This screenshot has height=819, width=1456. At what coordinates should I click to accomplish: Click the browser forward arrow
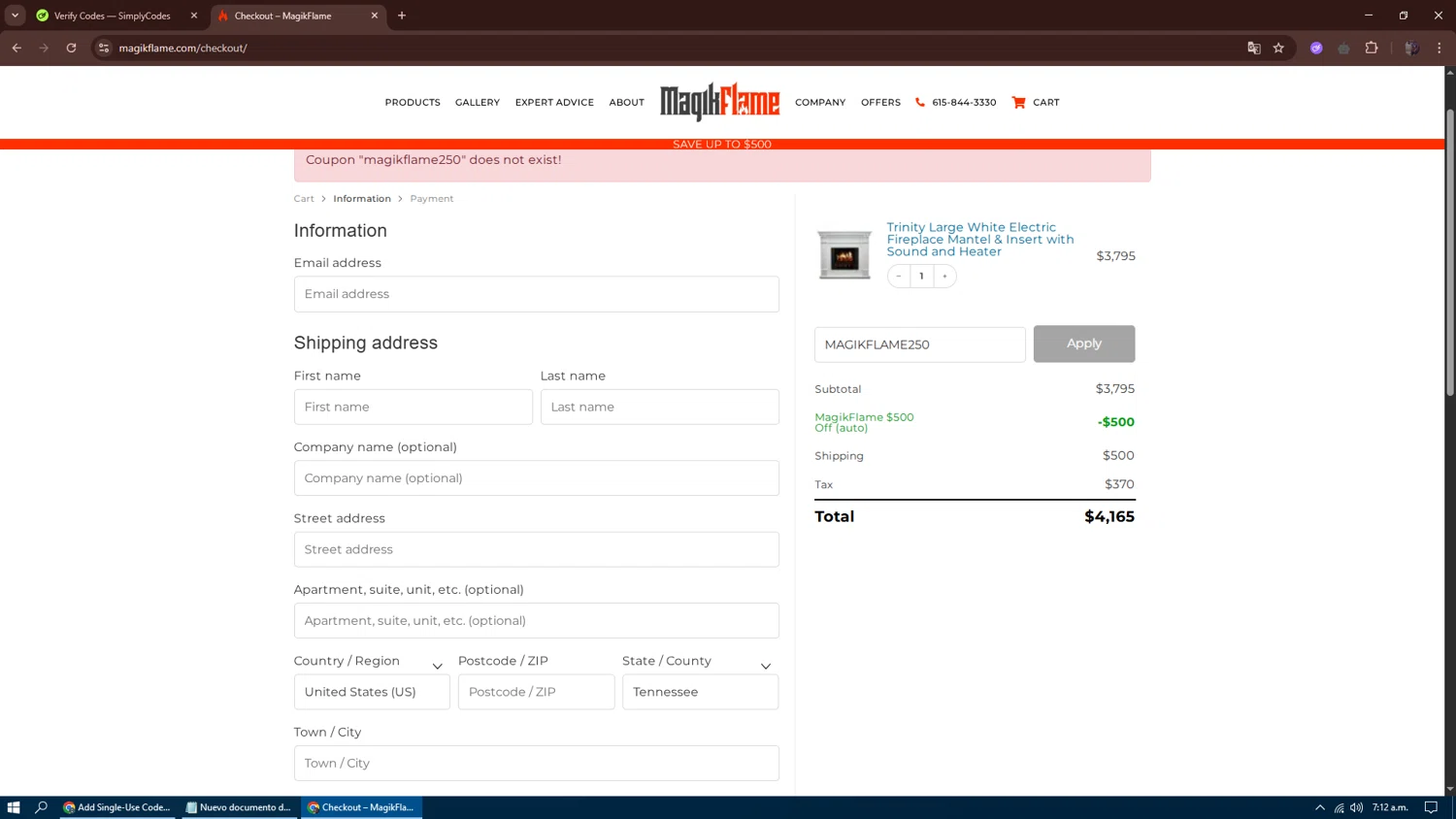44,48
